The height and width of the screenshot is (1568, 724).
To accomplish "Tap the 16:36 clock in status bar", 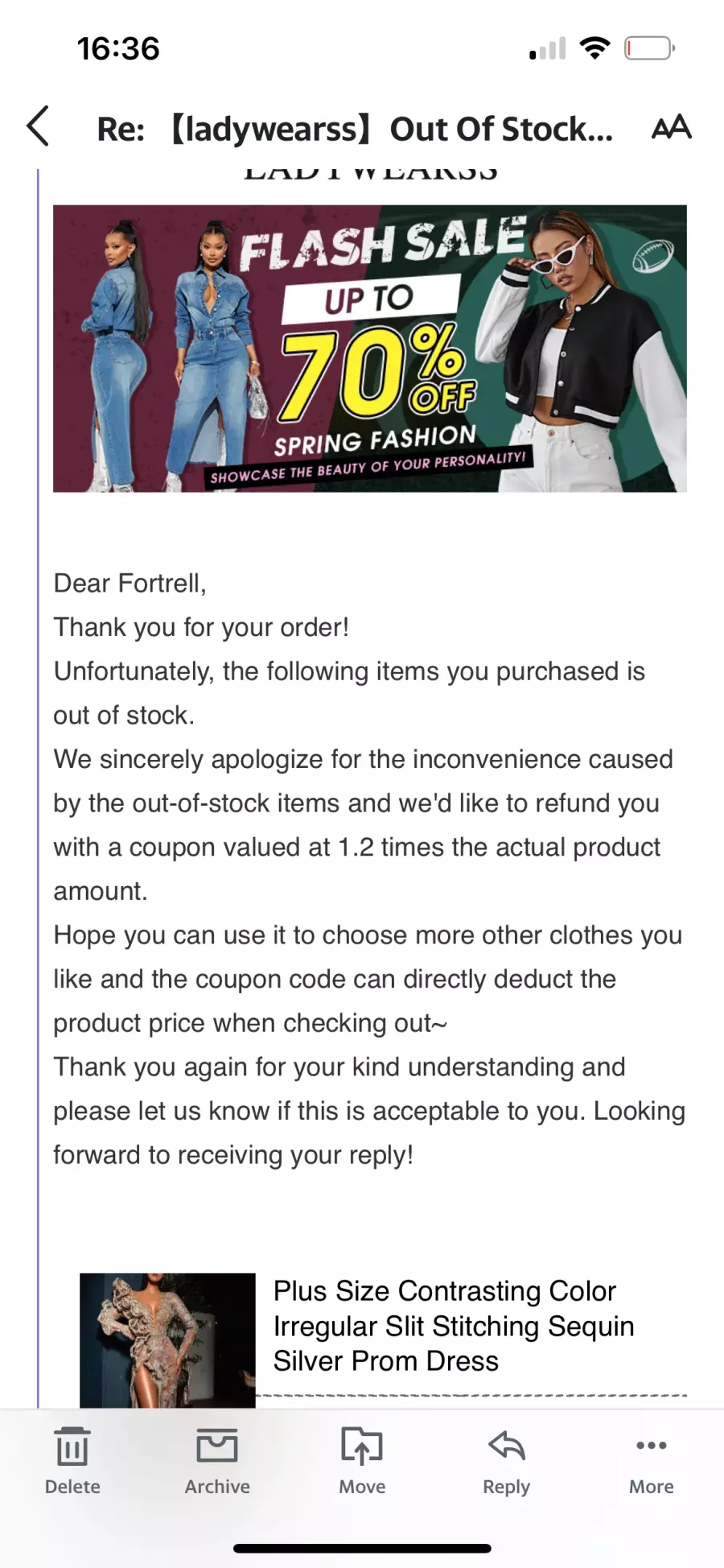I will [x=118, y=48].
